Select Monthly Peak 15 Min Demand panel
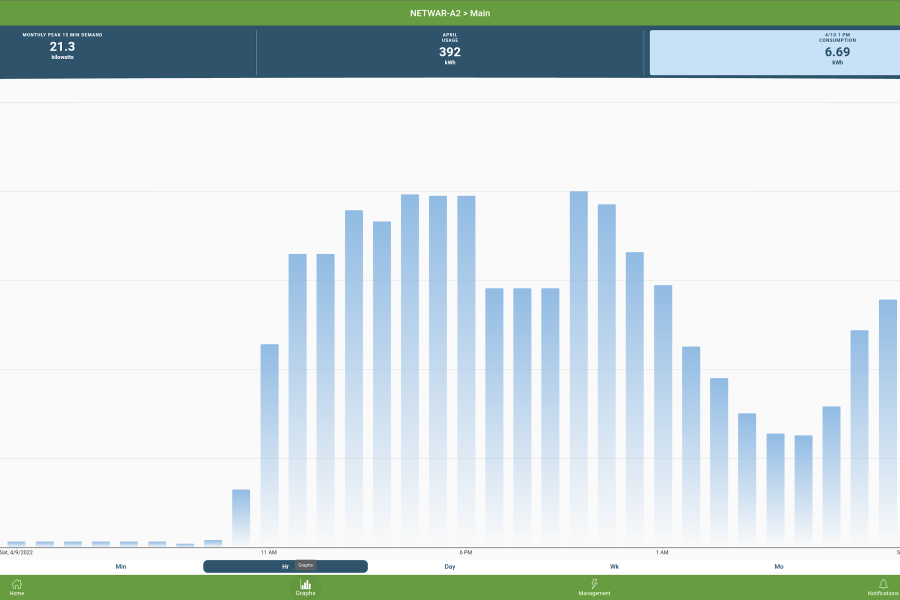Viewport: 900px width, 600px height. (x=62, y=48)
